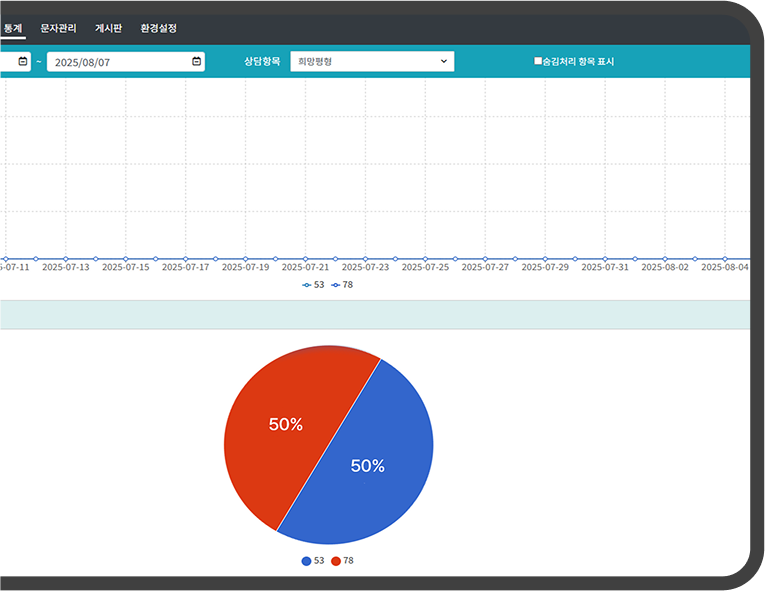Click the data point at 2025-07-13

point(65,259)
